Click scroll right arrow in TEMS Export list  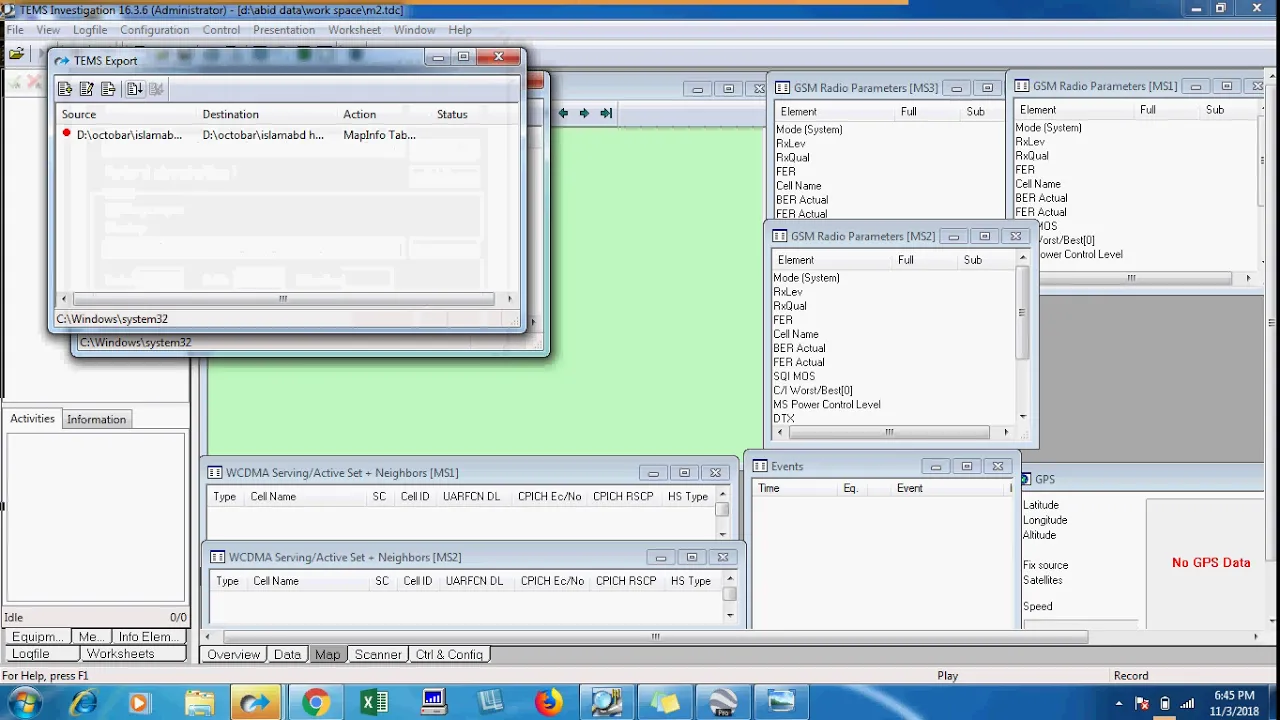(x=509, y=298)
